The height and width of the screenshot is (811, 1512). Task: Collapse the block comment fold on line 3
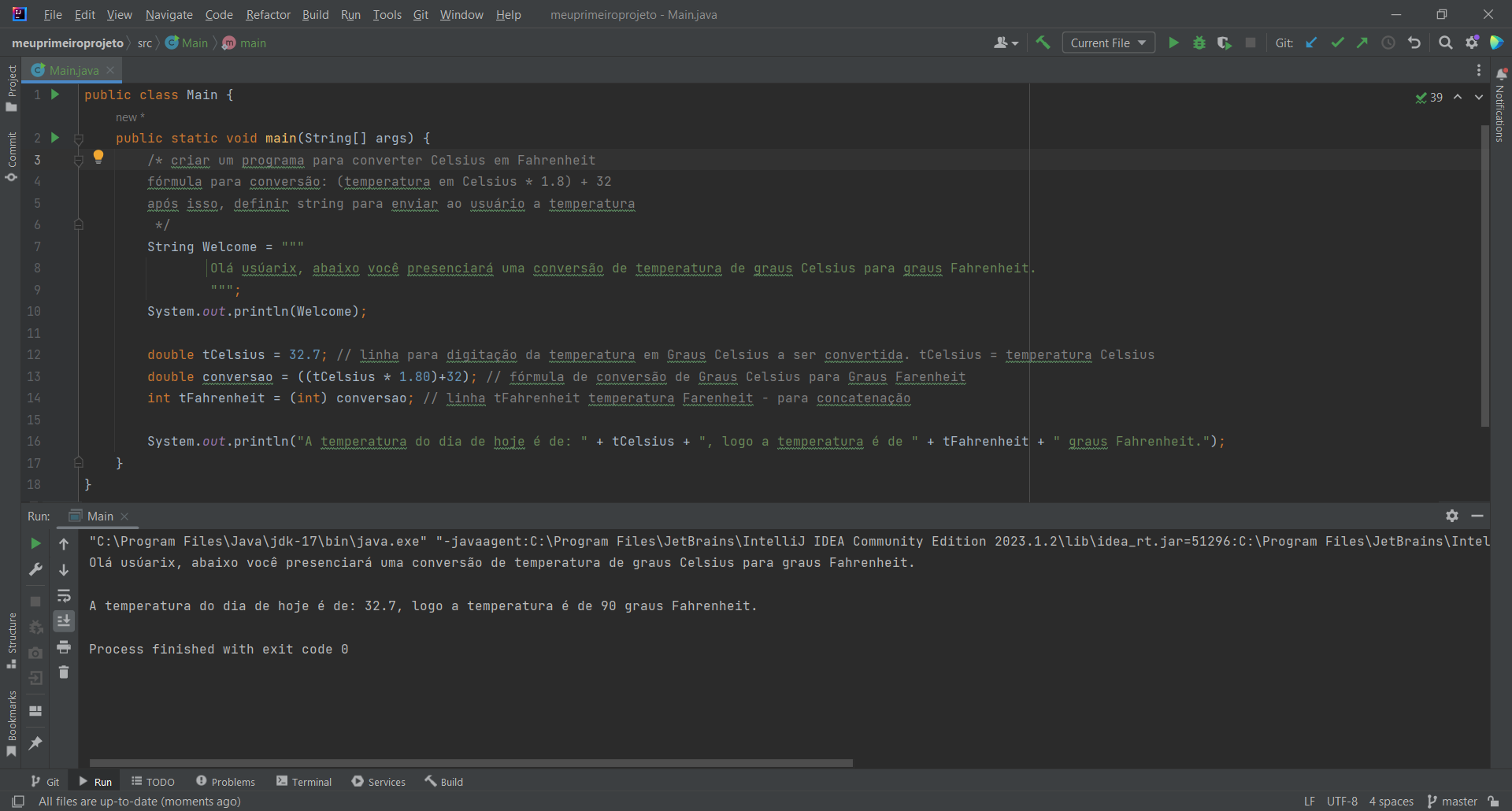point(79,161)
